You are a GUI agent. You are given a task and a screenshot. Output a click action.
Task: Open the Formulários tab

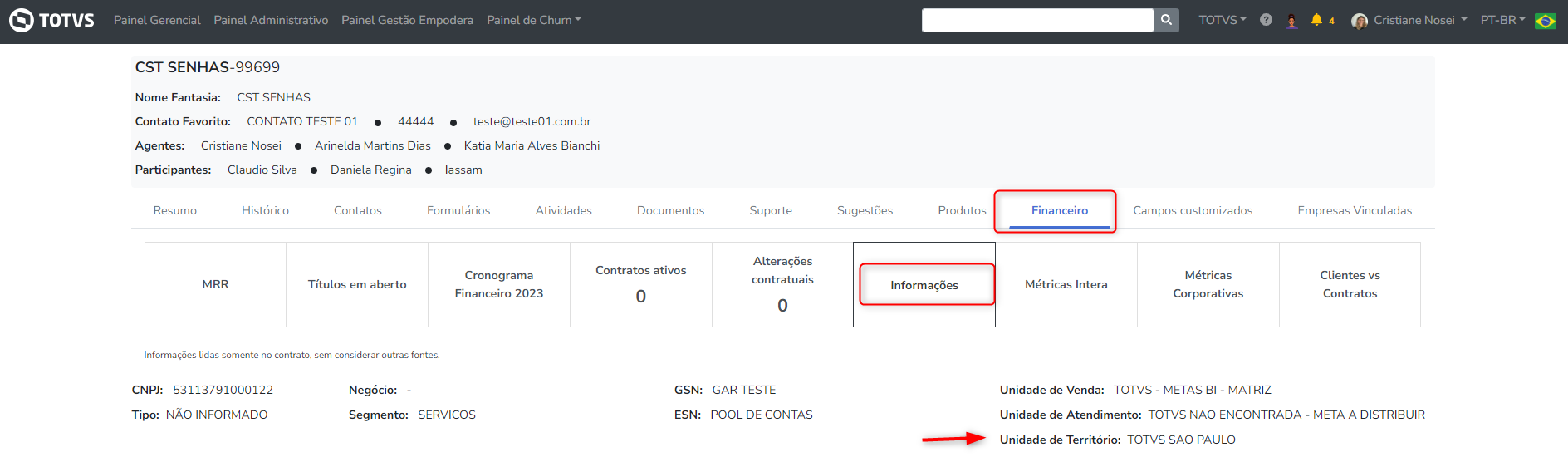458,210
